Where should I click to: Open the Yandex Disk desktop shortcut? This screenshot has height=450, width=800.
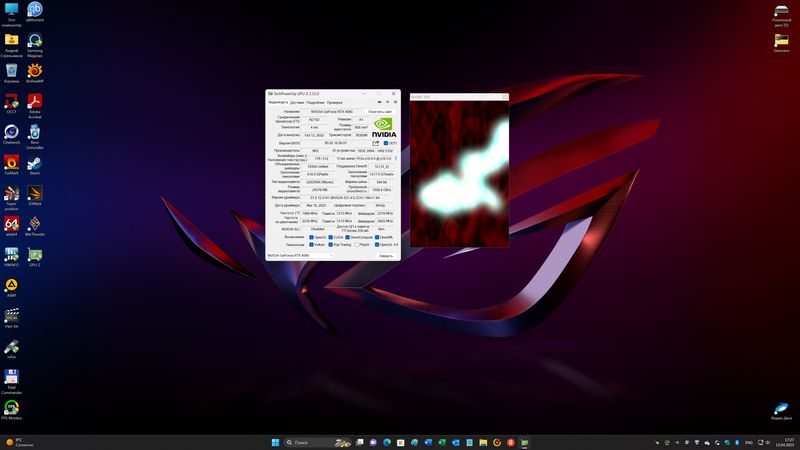[781, 411]
